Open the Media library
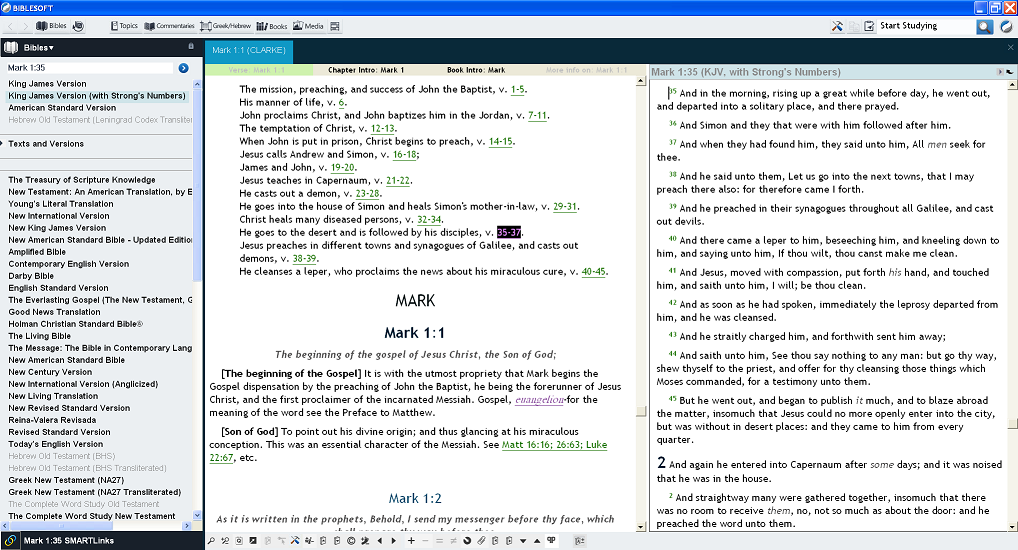 pos(308,26)
